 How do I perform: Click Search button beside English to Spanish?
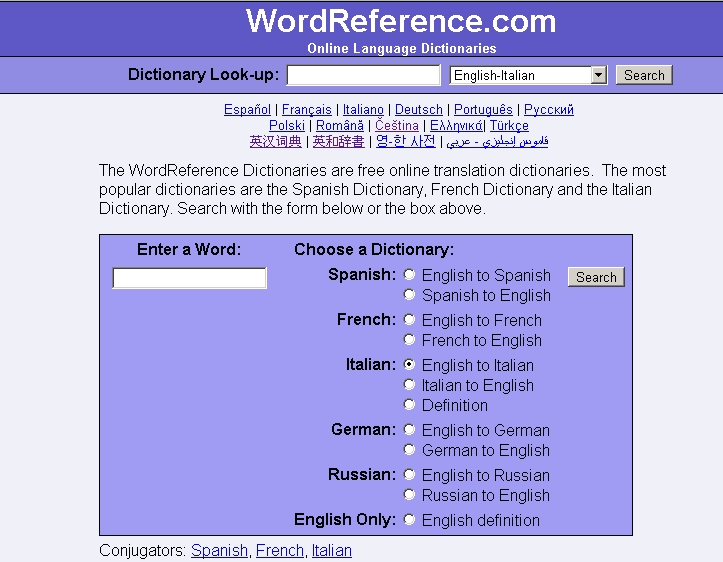tap(596, 277)
